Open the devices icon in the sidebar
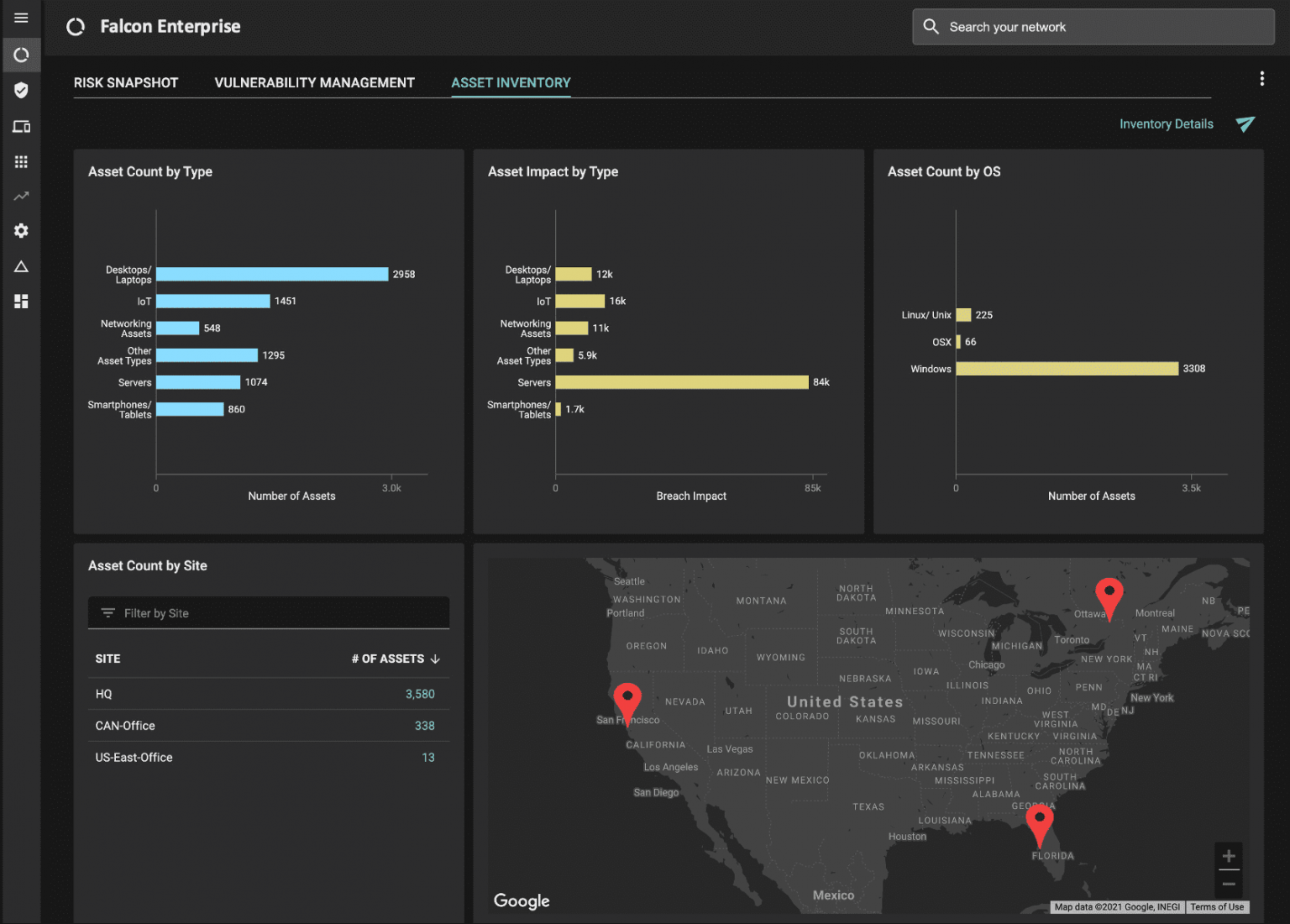The height and width of the screenshot is (924, 1290). pyautogui.click(x=21, y=127)
